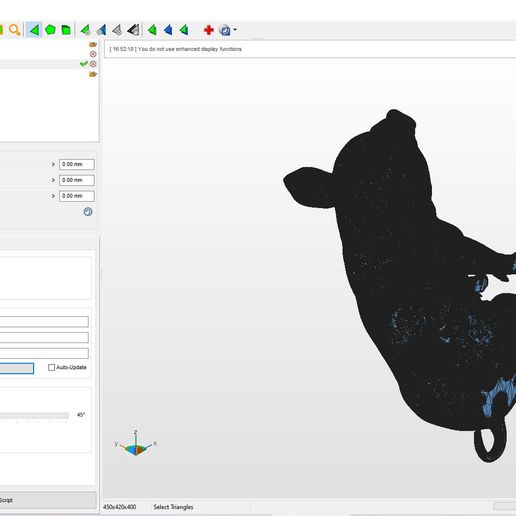The width and height of the screenshot is (516, 516).
Task: Focus the first 0.00 mm input field
Action: (x=77, y=164)
